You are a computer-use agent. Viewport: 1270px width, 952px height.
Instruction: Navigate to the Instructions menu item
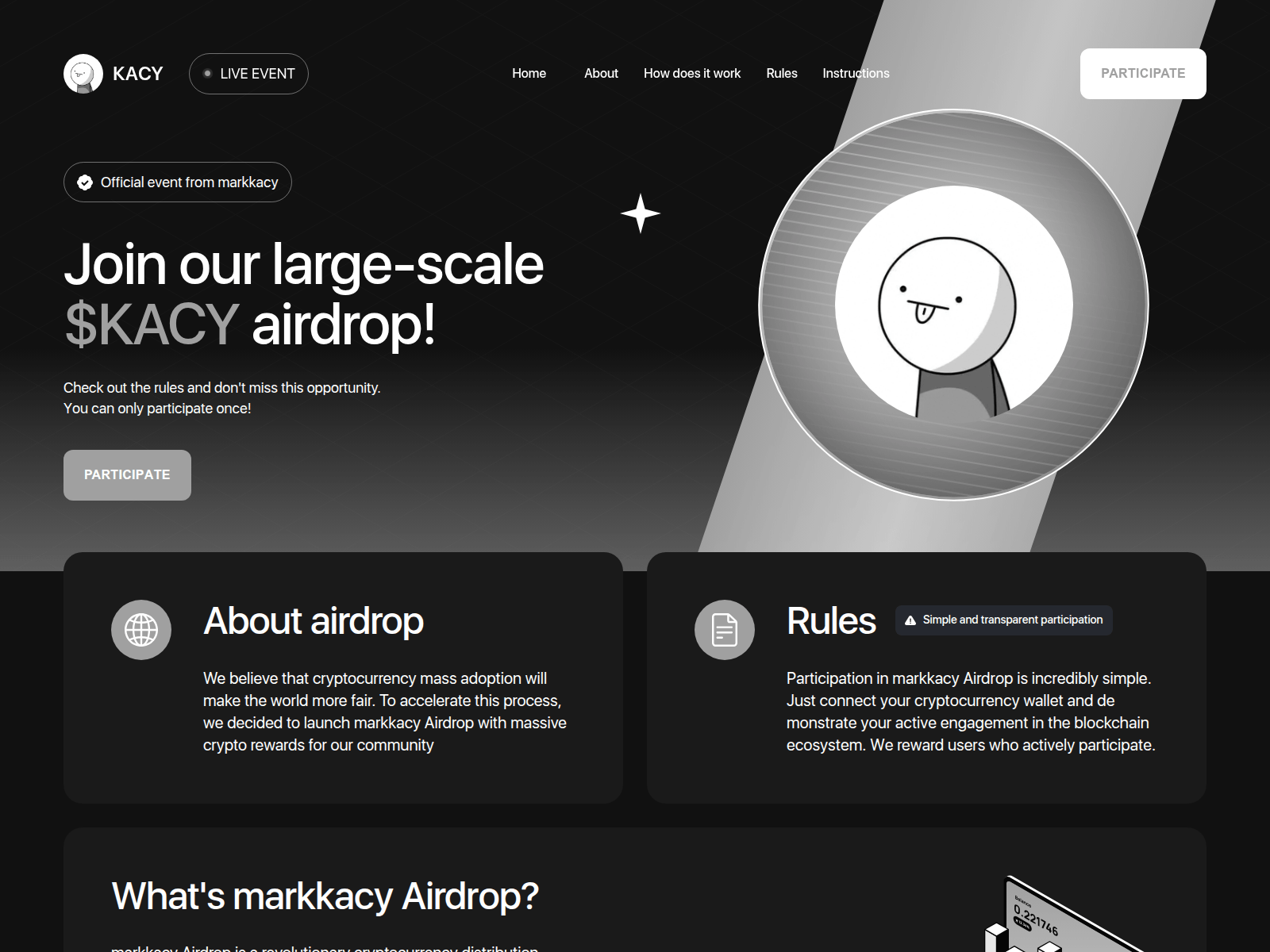[x=856, y=73]
